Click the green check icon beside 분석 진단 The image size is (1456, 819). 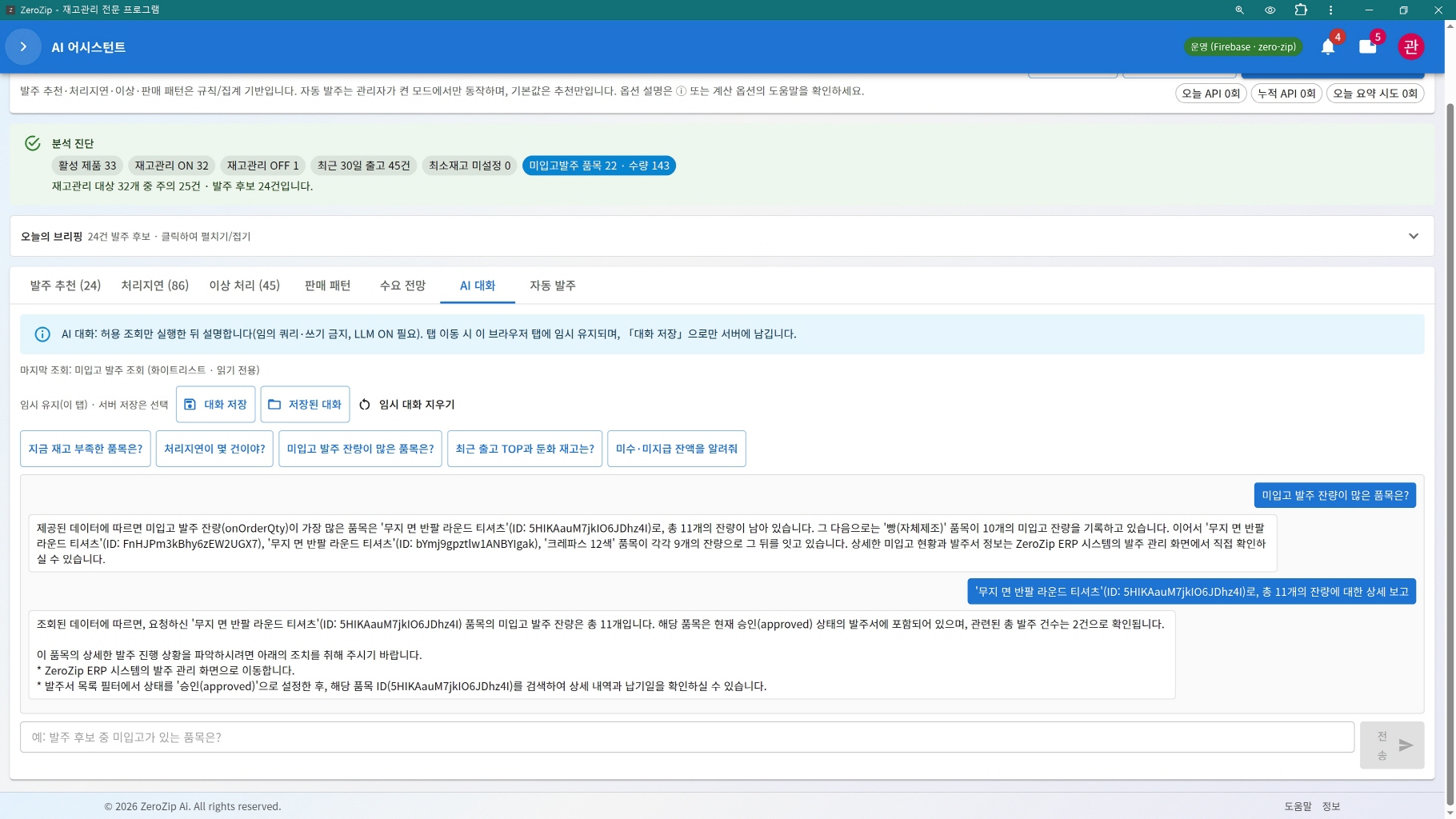pos(33,143)
